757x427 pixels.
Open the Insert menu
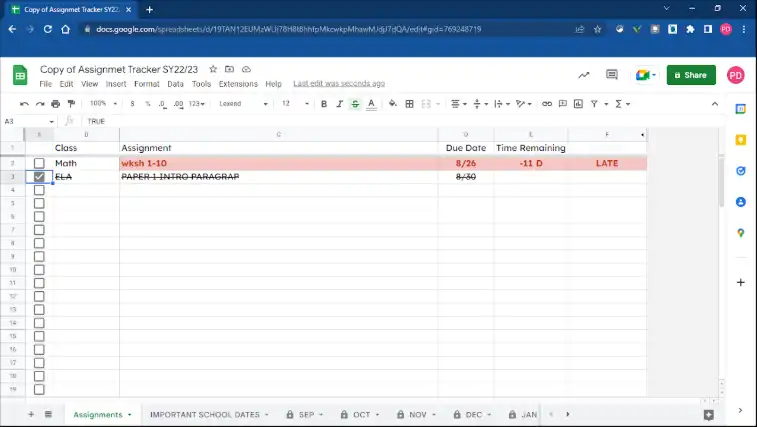click(x=116, y=84)
